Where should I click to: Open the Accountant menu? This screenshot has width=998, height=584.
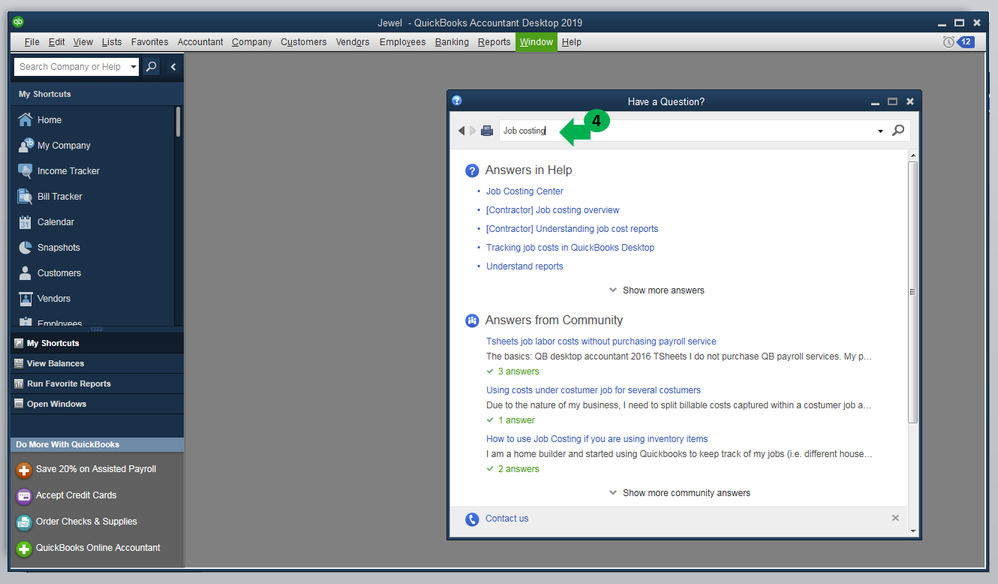tap(200, 42)
